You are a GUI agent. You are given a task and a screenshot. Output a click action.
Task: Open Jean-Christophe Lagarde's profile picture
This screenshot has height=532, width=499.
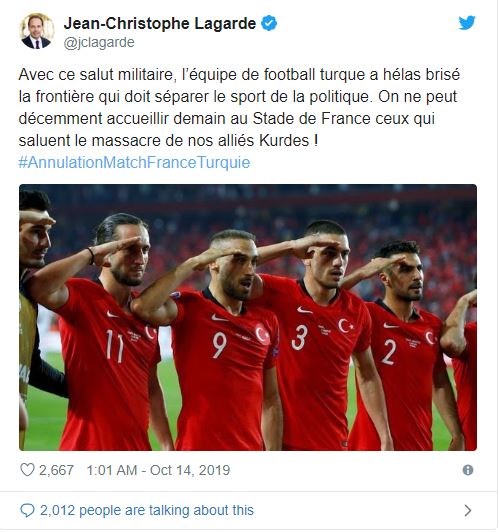pos(37,31)
